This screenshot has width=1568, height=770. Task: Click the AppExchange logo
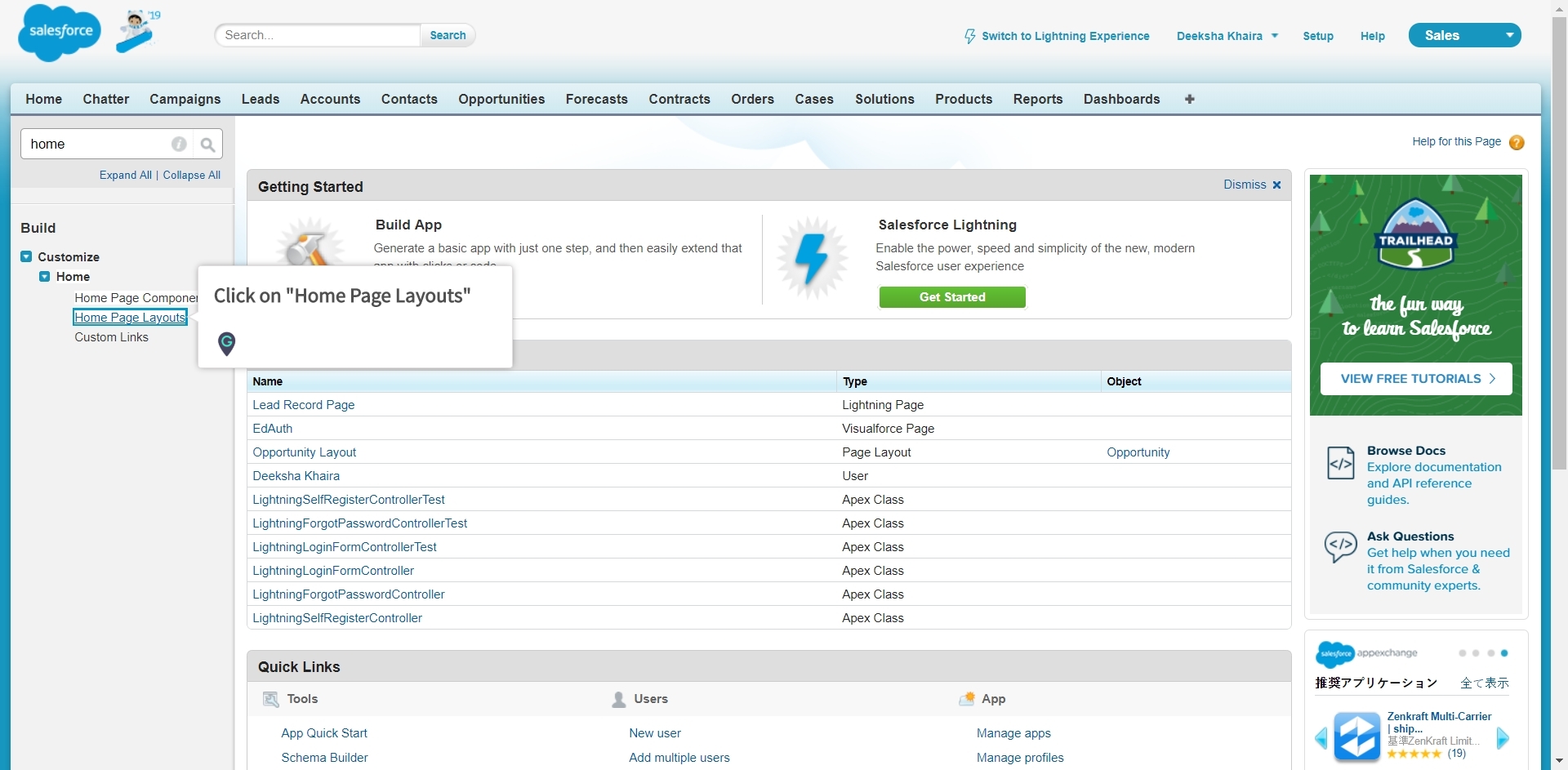pyautogui.click(x=1366, y=653)
